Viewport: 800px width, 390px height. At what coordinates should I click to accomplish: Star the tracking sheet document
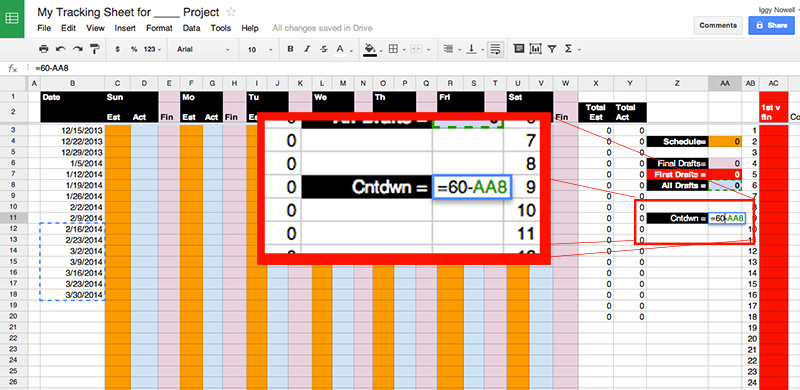(x=231, y=12)
